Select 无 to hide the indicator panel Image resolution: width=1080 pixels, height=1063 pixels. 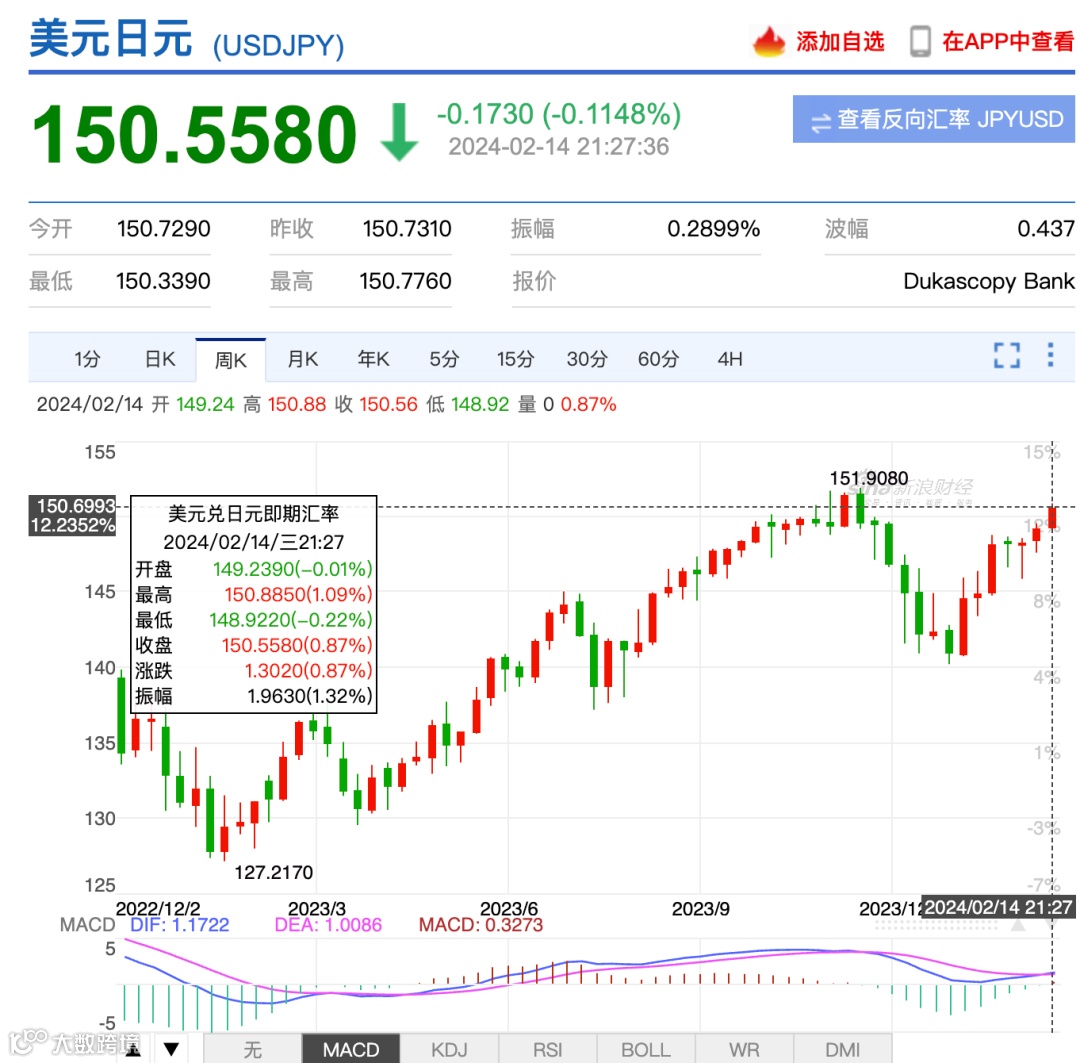pos(253,1049)
